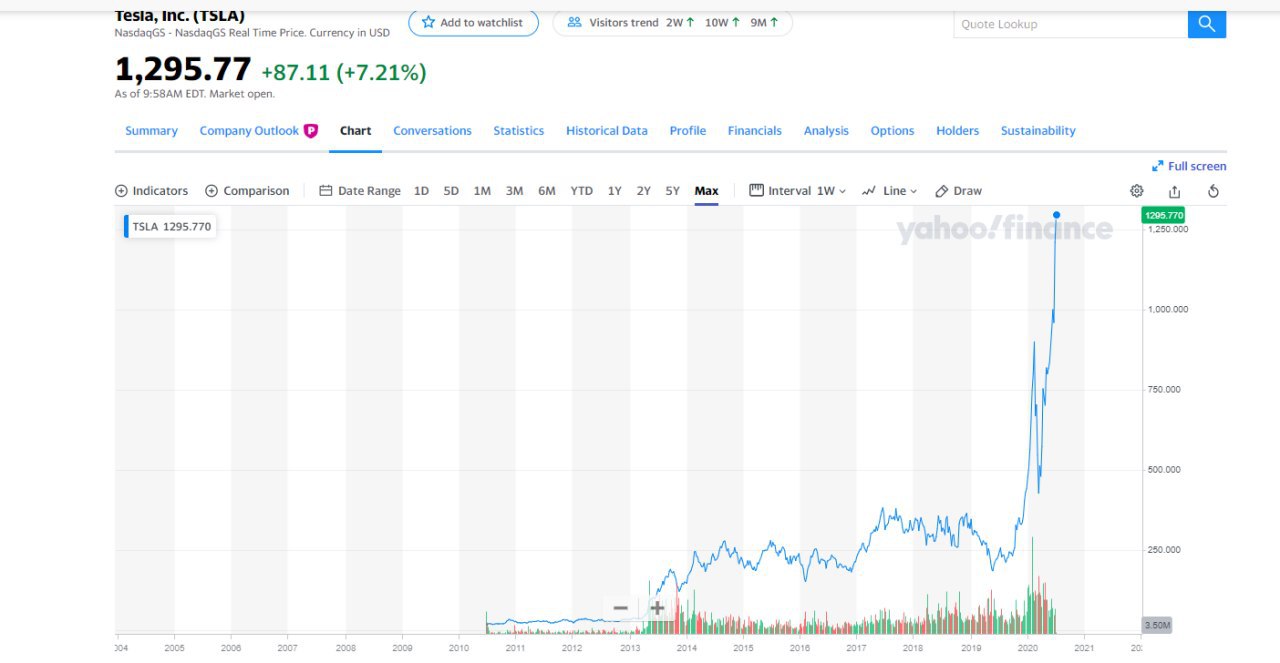Click the blue TSLA series color marker

pos(126,226)
